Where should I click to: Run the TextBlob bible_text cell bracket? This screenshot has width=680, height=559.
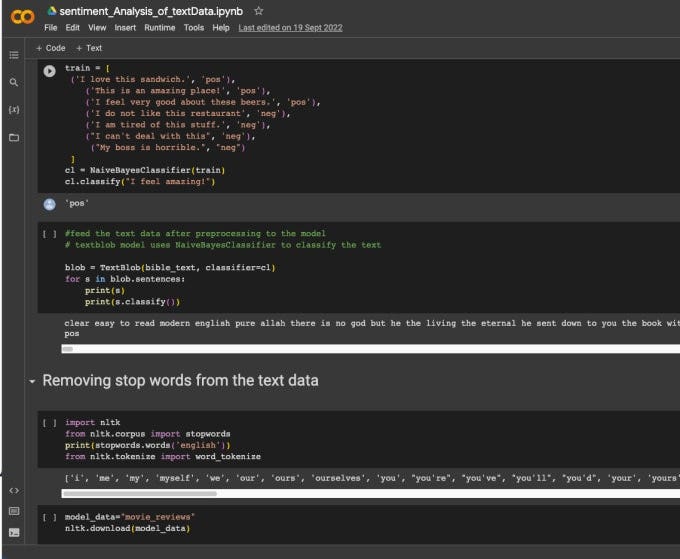click(x=49, y=234)
